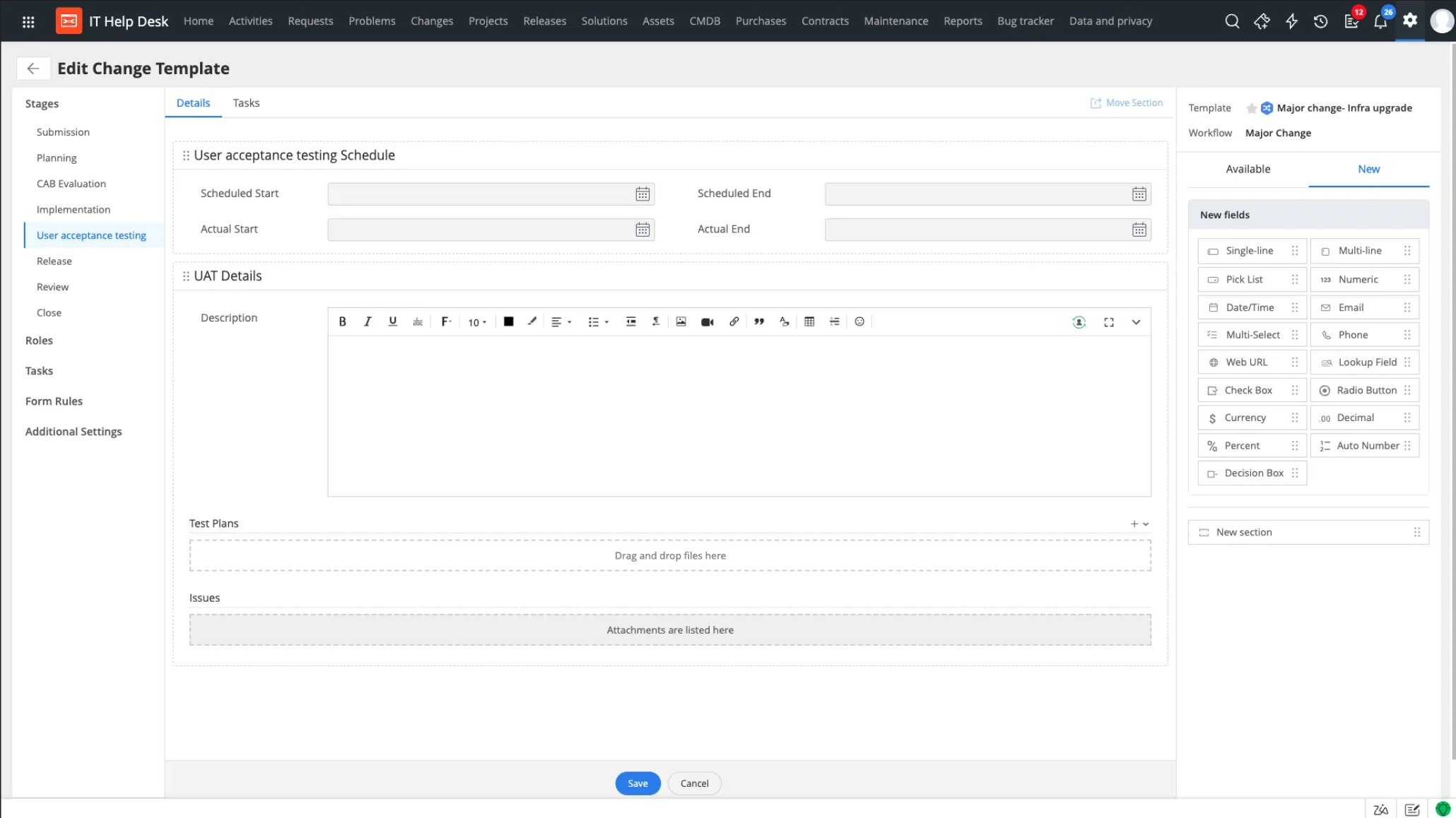Click the black font color swatch

[508, 322]
